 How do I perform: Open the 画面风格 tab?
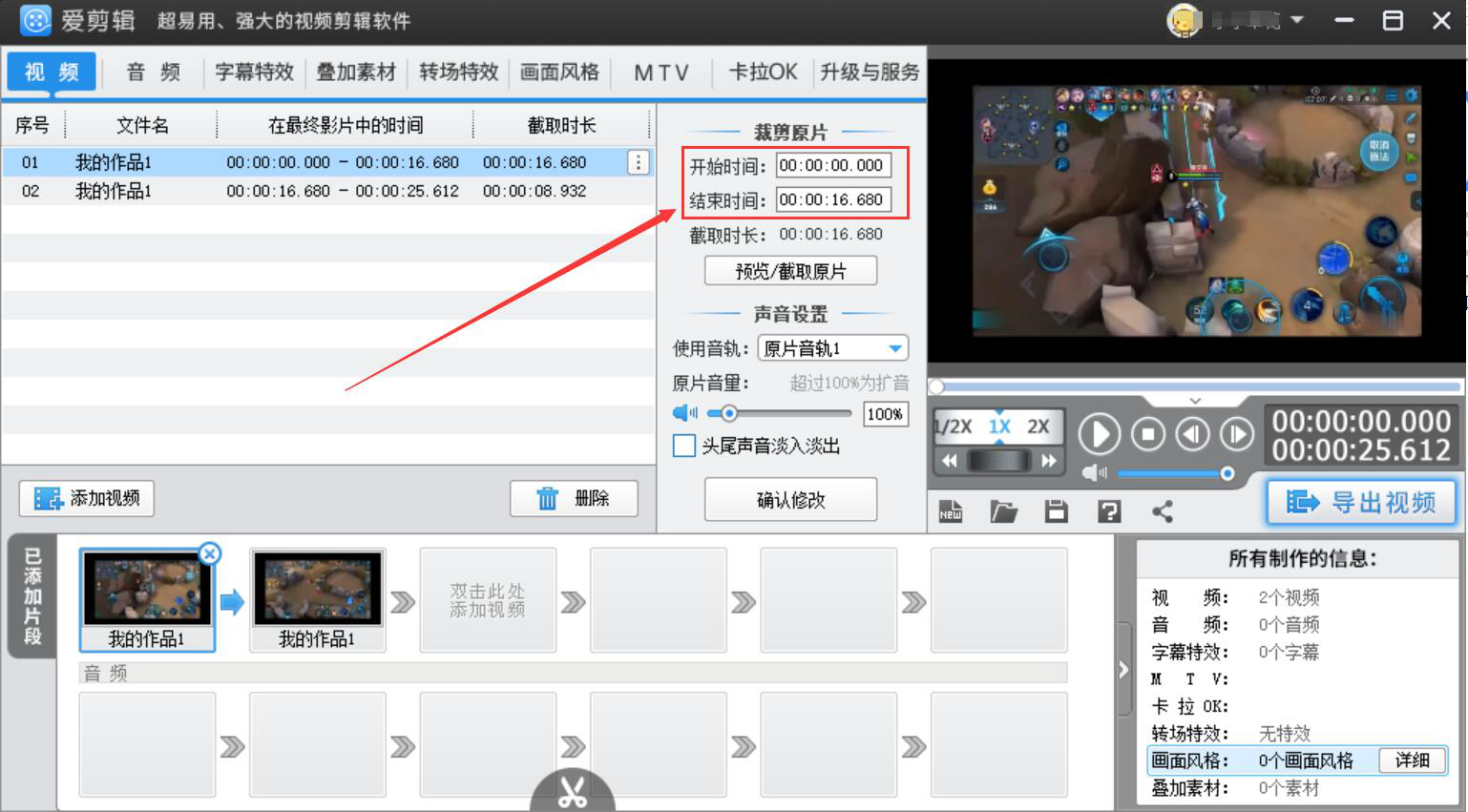point(560,73)
